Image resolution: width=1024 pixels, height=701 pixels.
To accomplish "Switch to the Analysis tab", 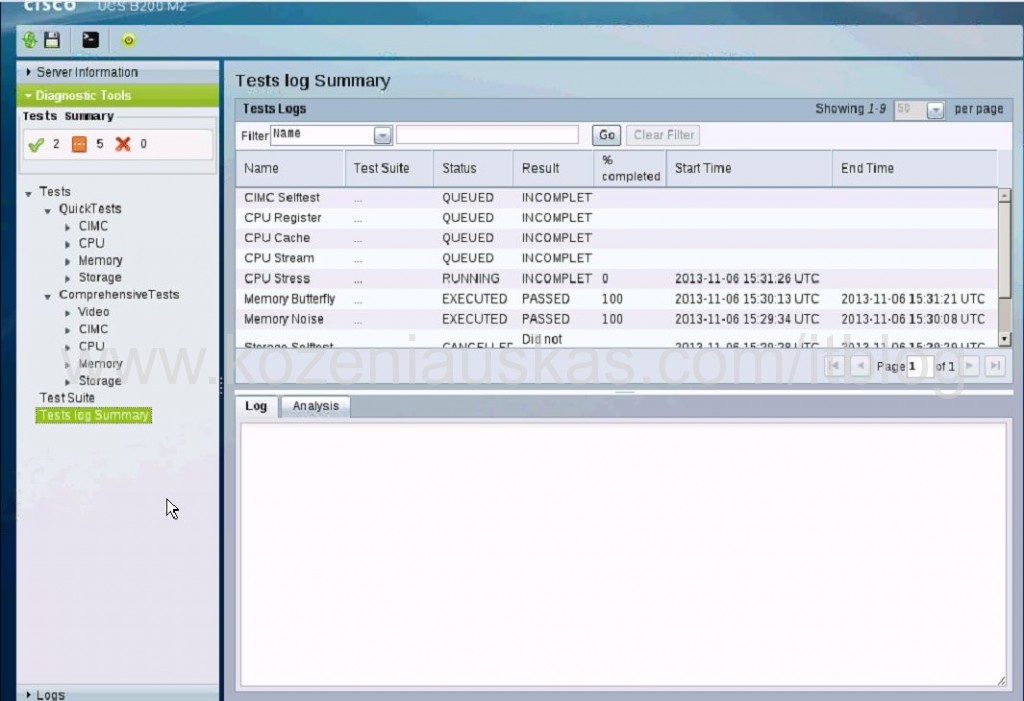I will (x=315, y=406).
